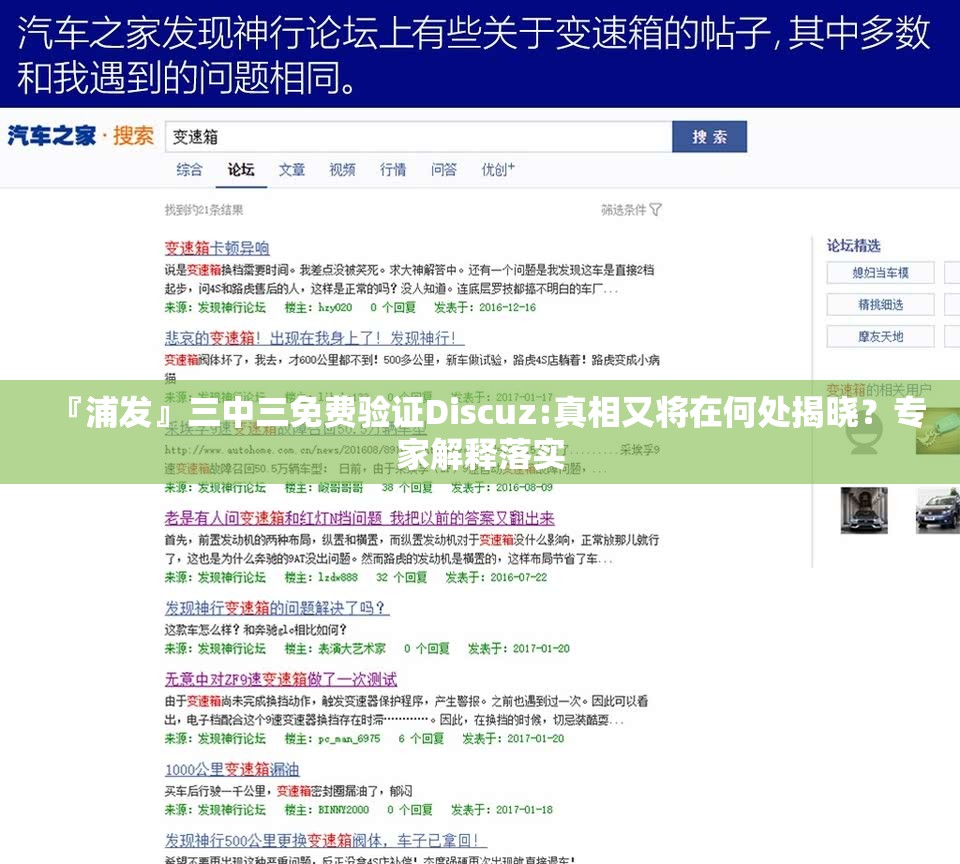Open the 文章 tab
This screenshot has width=960, height=864.
(291, 170)
